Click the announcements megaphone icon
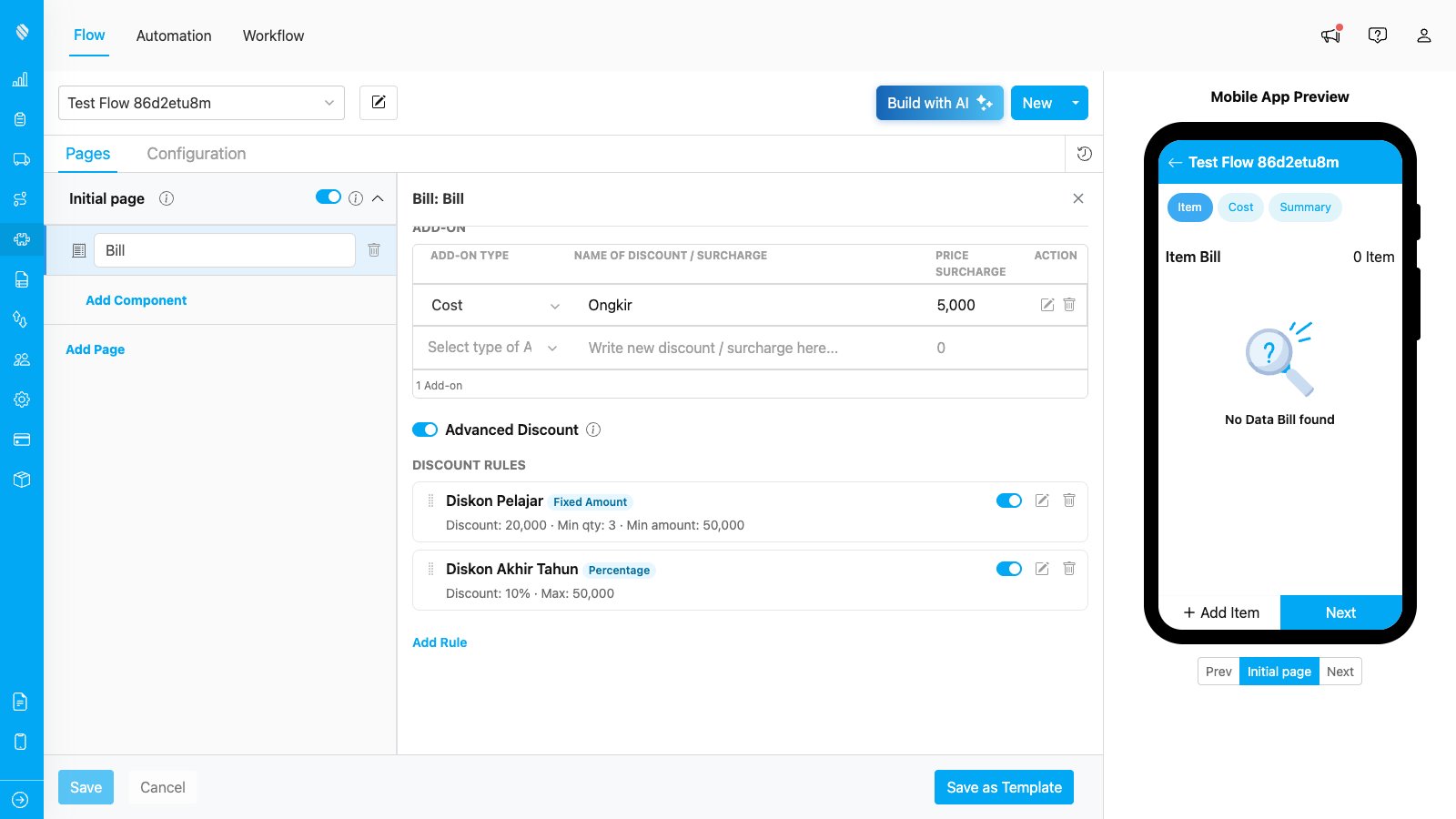1456x819 pixels. click(x=1331, y=35)
